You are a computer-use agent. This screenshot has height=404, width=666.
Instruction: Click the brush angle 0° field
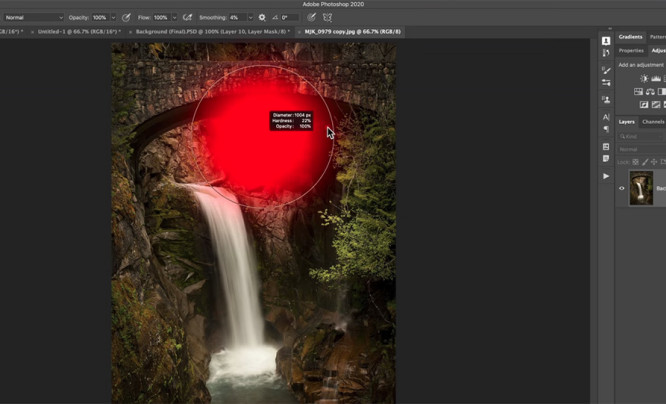coord(289,17)
